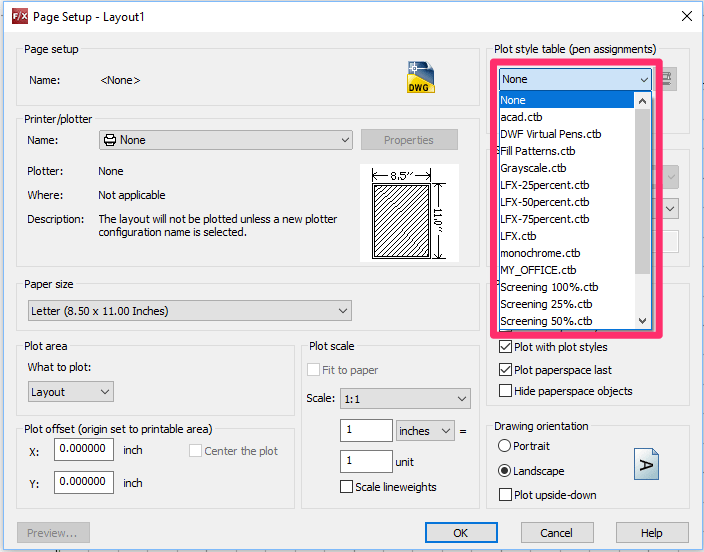Select Grayscale.ctb plot style
704x552 pixels.
[567, 168]
